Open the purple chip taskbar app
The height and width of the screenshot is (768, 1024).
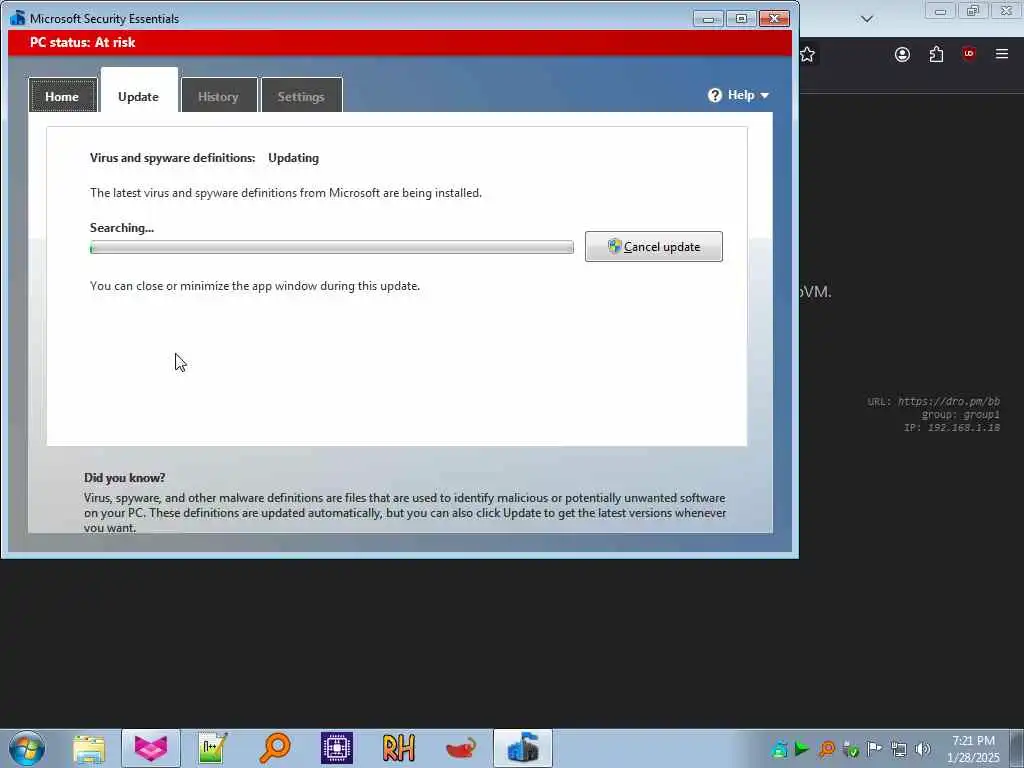coord(337,748)
